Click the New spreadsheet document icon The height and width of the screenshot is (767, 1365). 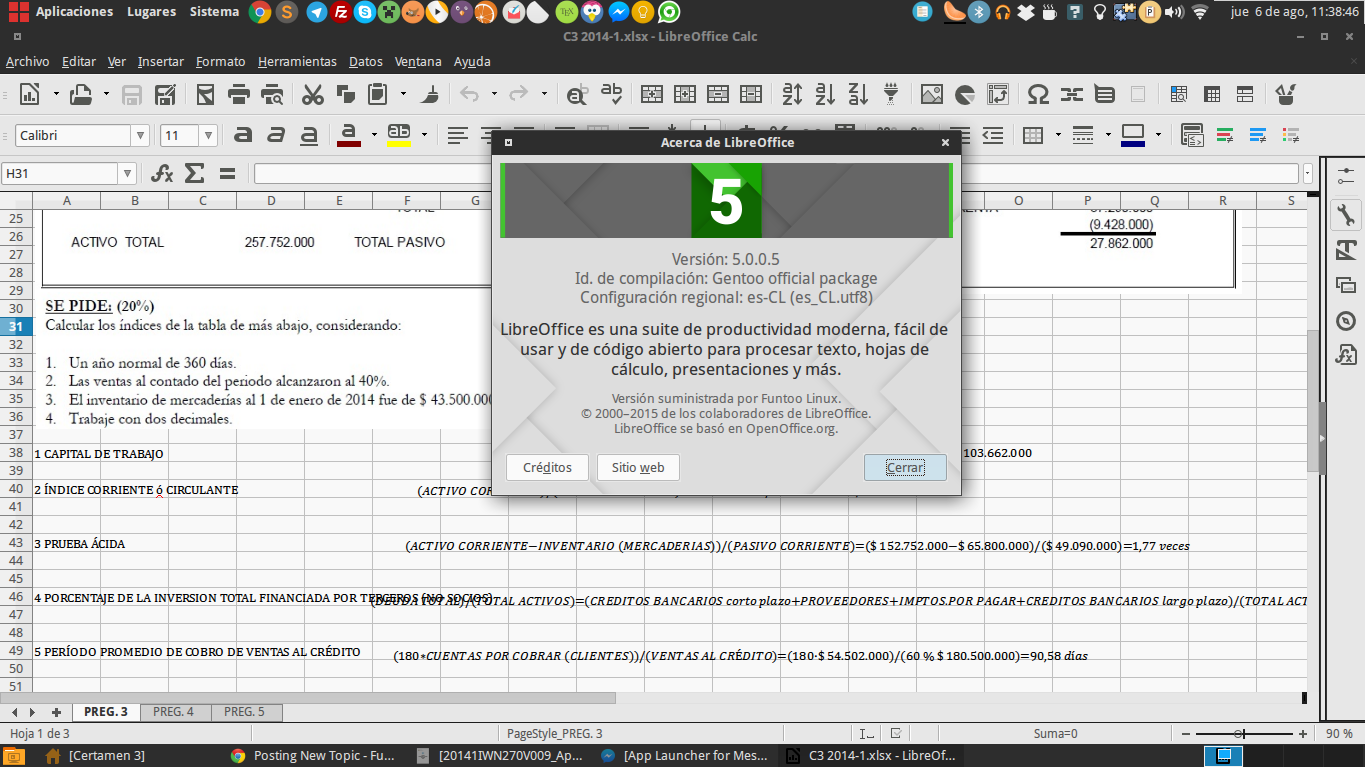(x=30, y=95)
